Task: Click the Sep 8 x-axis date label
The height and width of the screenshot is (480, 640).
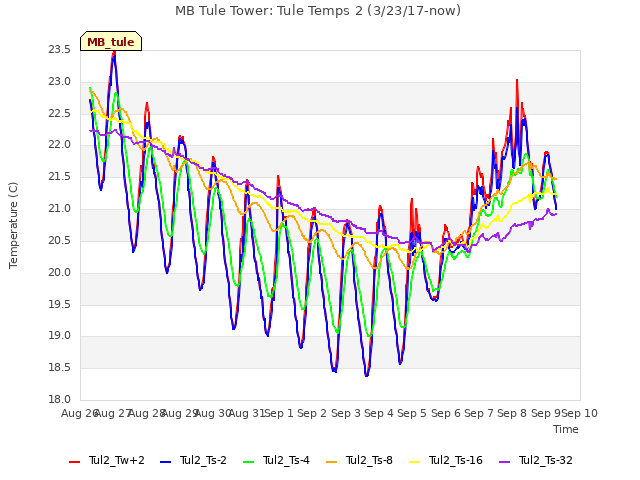Action: (x=512, y=413)
